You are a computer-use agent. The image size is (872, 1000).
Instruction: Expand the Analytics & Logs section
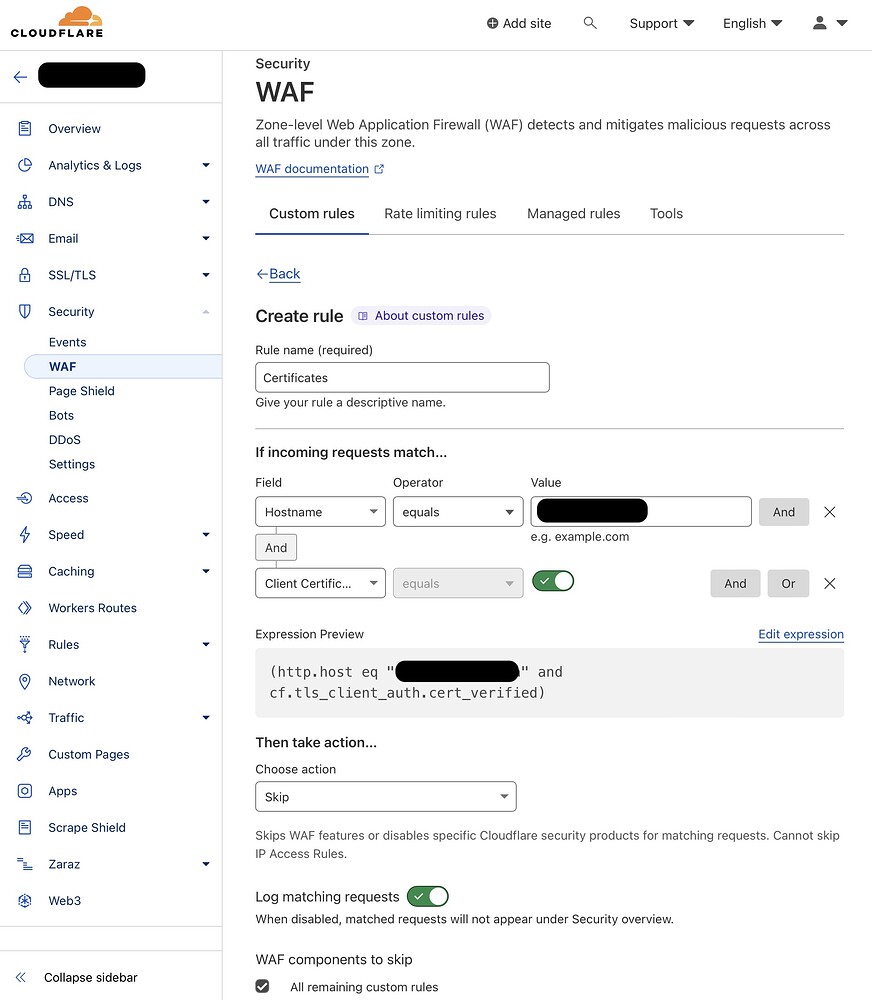96,165
